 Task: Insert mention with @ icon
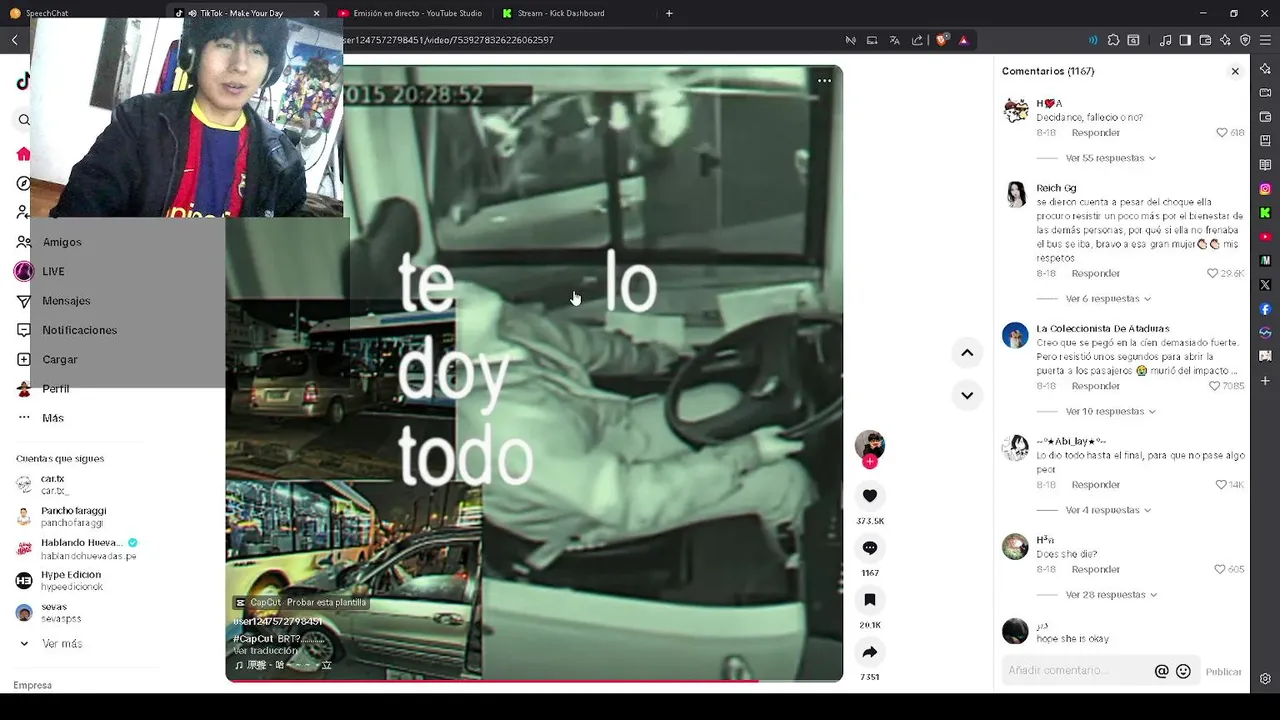point(1161,671)
